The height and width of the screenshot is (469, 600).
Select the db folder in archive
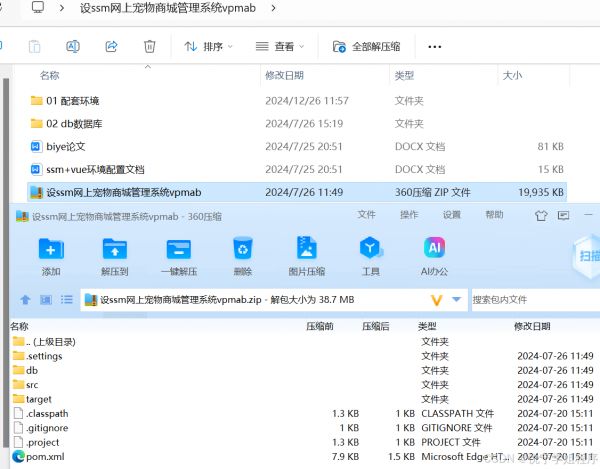point(25,370)
